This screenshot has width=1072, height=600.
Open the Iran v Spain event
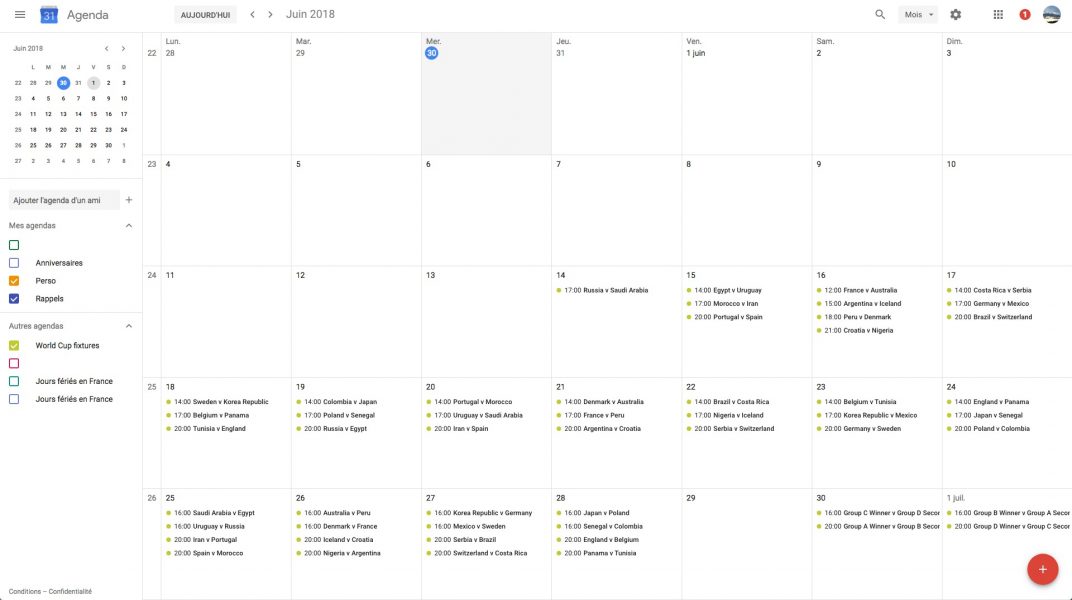pos(457,429)
